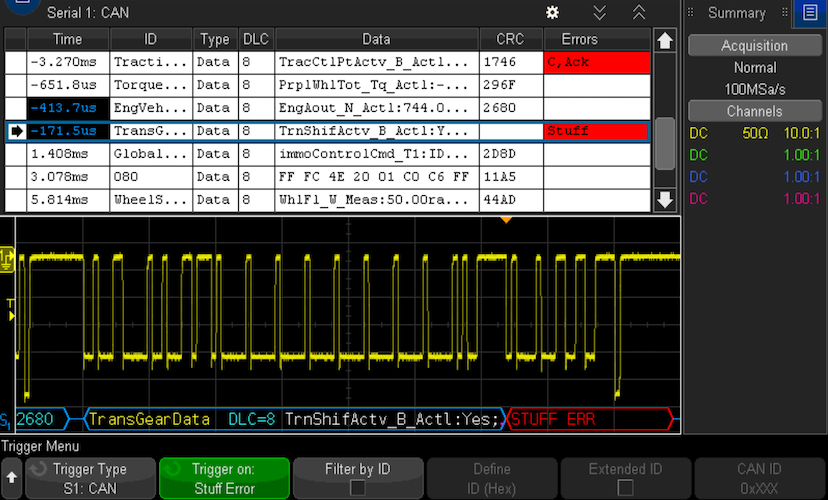Click the double-chevron down icon
828x500 pixels.
(x=599, y=13)
